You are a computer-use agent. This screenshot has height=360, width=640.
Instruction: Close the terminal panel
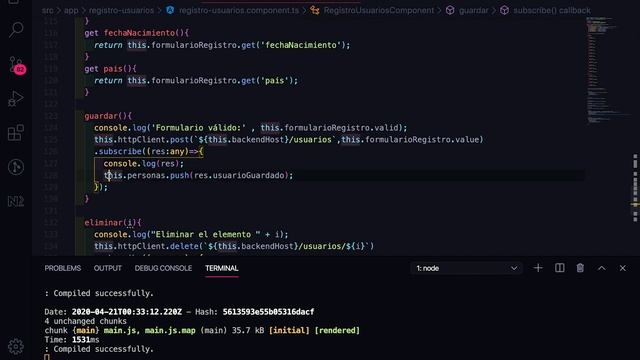pos(622,268)
